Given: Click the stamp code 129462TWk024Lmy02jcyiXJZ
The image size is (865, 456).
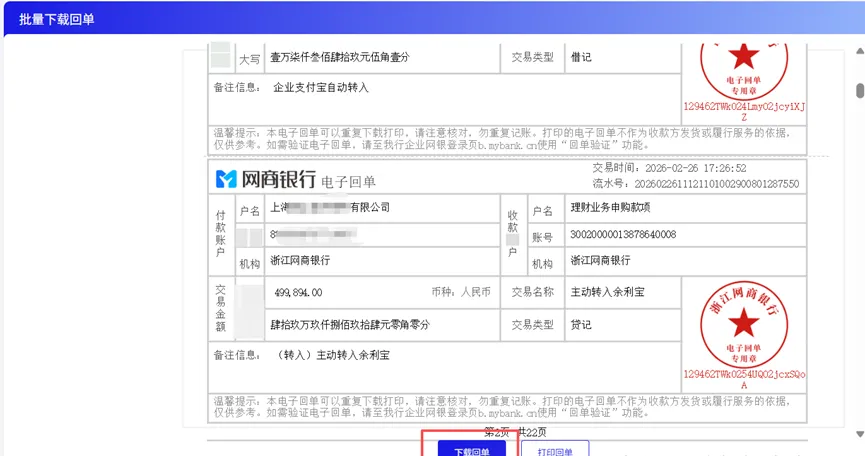Looking at the screenshot, I should [x=744, y=111].
